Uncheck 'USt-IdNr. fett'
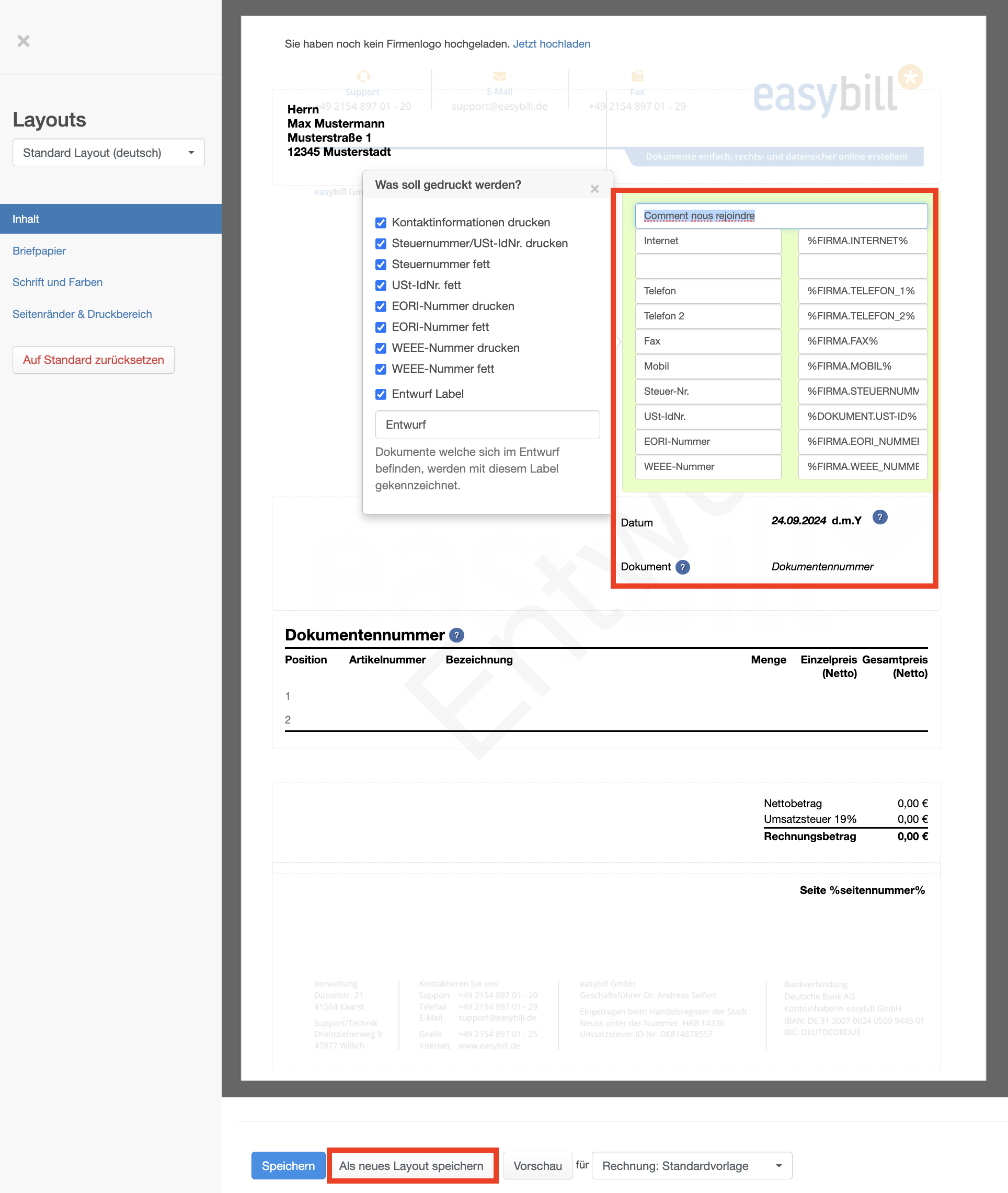The width and height of the screenshot is (1008, 1193). tap(381, 285)
